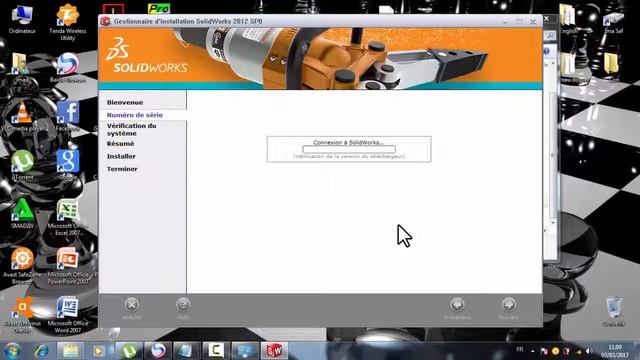Show hidden tray icons arrow
Viewport: 640px width, 360px height.
(533, 351)
